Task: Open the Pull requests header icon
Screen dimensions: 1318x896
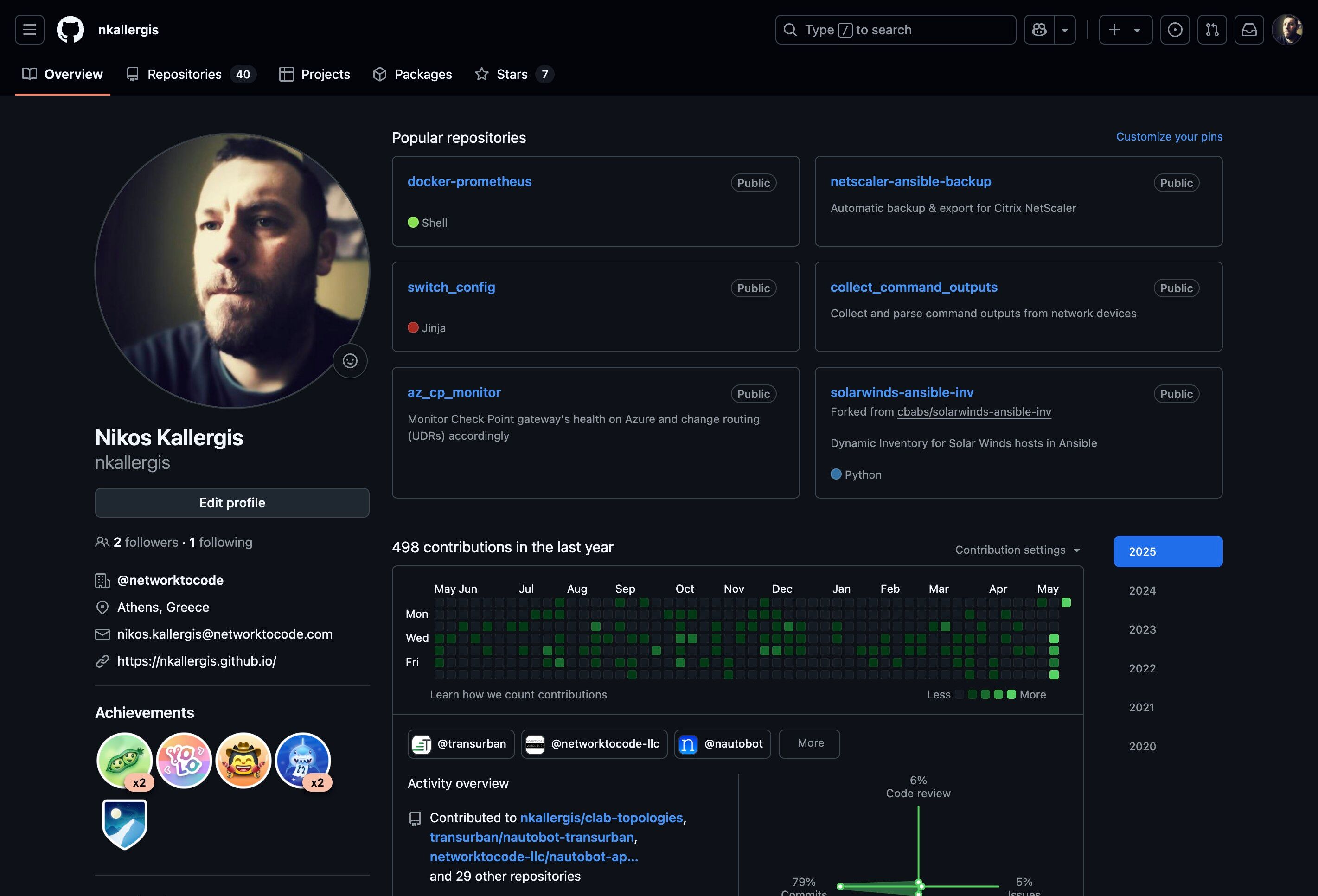Action: 1212,30
